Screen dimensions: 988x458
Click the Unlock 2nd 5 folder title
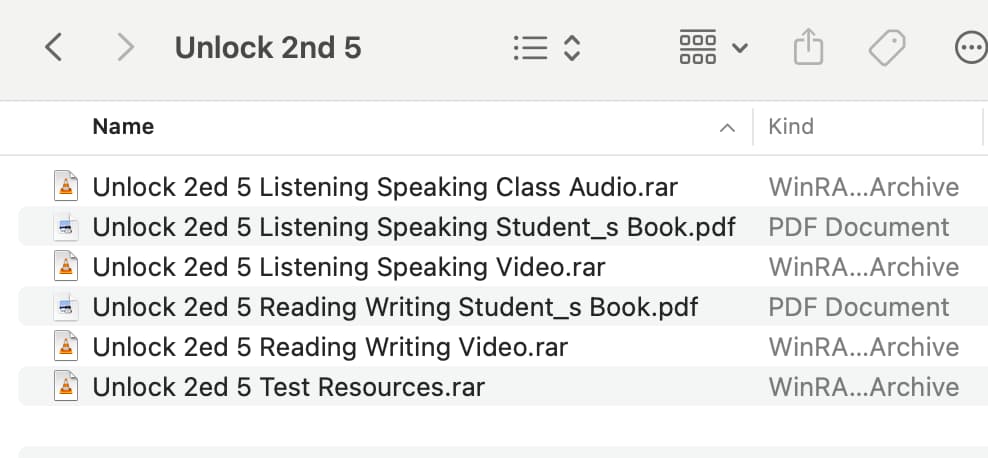click(x=268, y=48)
